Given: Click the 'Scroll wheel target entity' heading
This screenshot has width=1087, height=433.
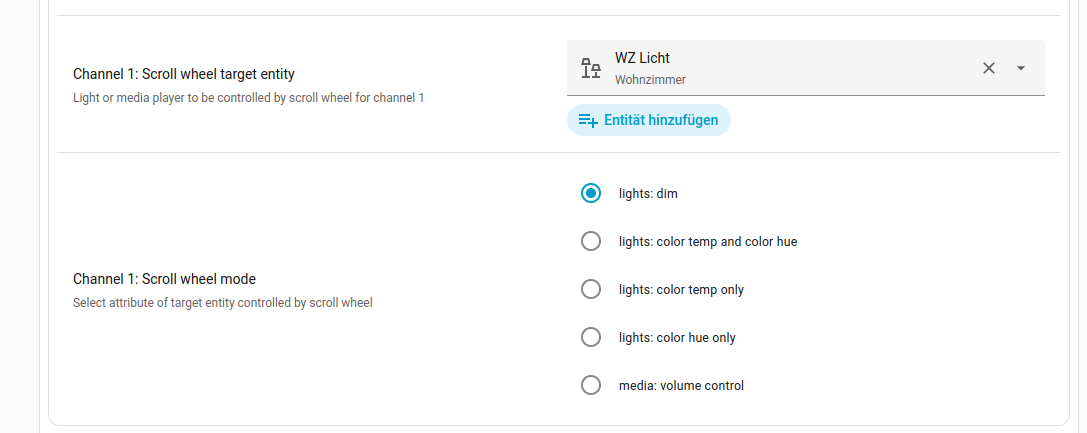Looking at the screenshot, I should [184, 74].
